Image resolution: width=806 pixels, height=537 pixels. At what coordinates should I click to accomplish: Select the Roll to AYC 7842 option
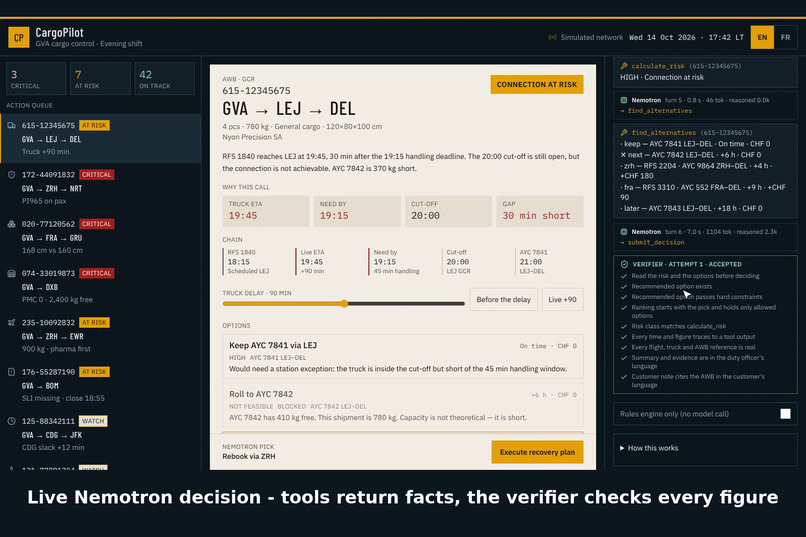402,405
